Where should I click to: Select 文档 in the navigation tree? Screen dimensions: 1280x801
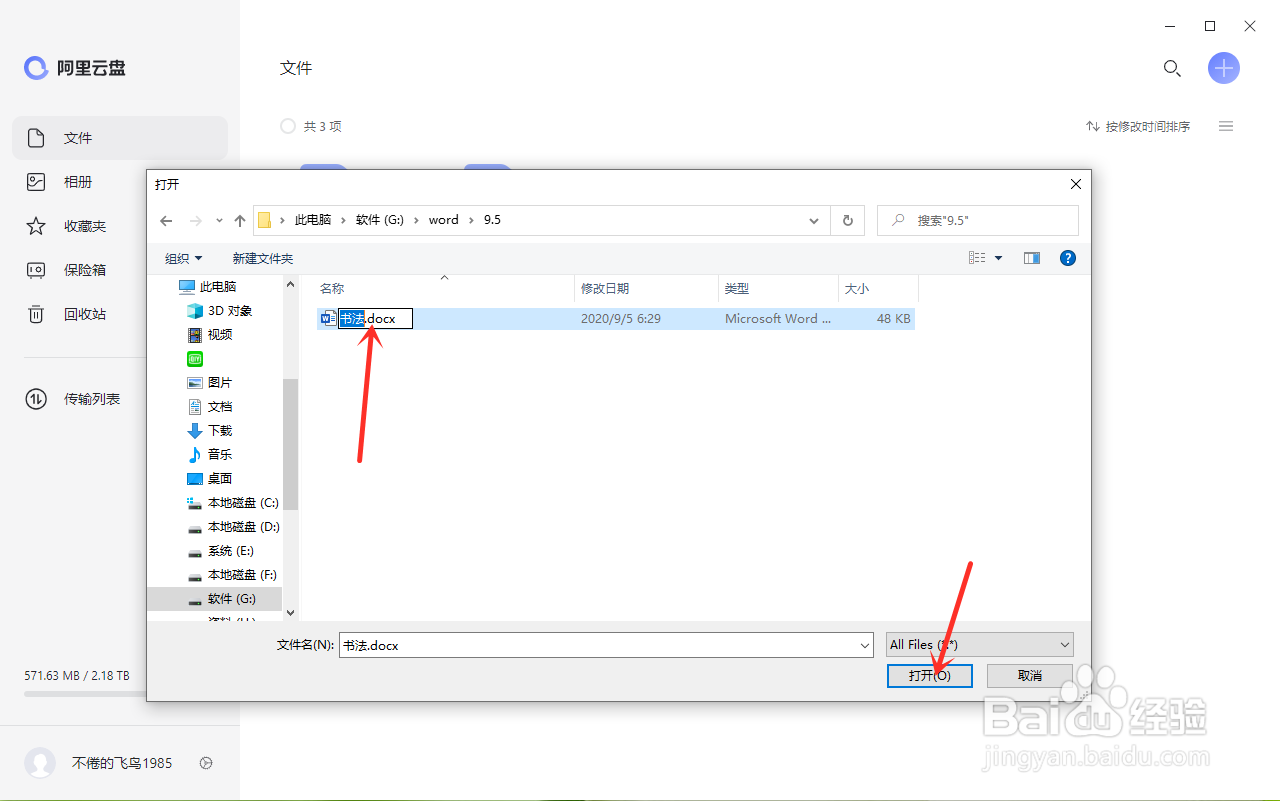click(219, 407)
